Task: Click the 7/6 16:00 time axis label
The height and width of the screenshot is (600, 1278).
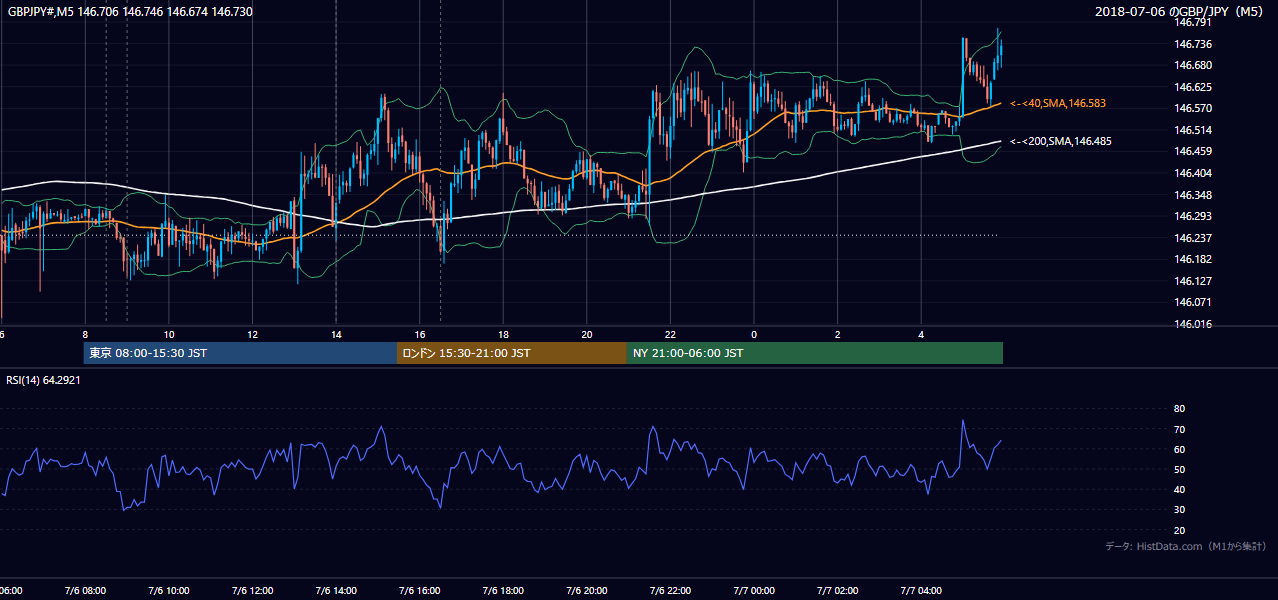Action: pos(419,590)
